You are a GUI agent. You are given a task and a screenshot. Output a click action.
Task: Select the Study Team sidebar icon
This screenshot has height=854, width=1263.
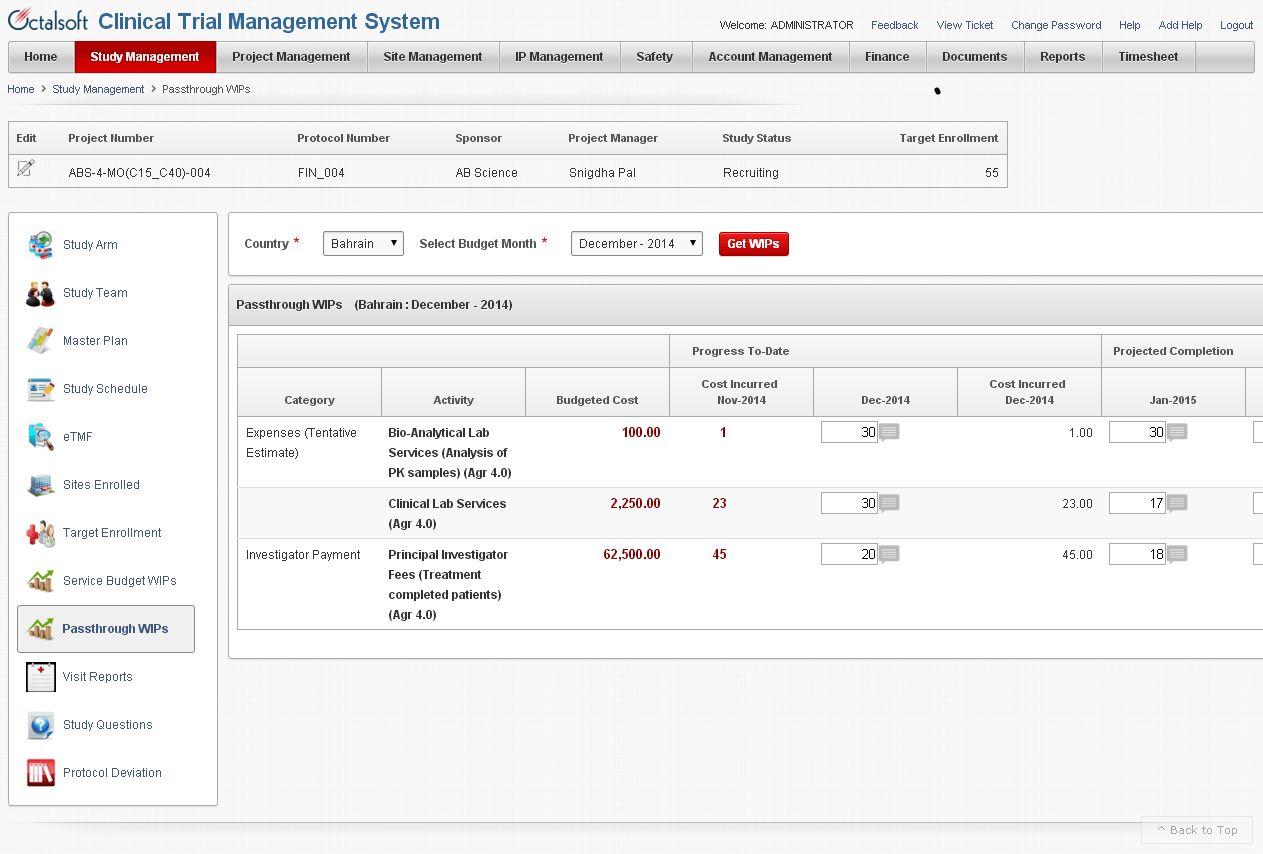click(40, 292)
